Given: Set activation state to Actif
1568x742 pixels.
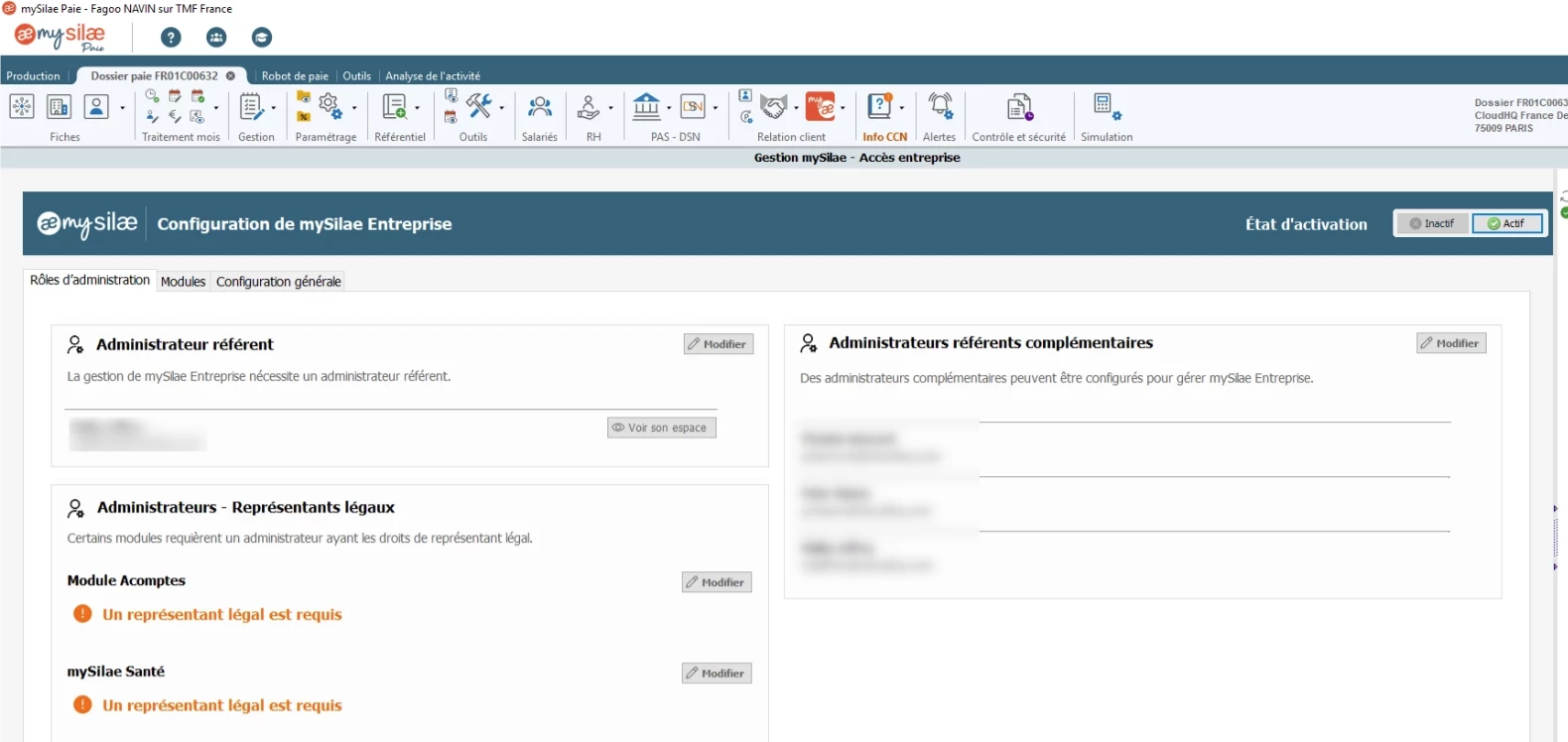Looking at the screenshot, I should (x=1507, y=224).
